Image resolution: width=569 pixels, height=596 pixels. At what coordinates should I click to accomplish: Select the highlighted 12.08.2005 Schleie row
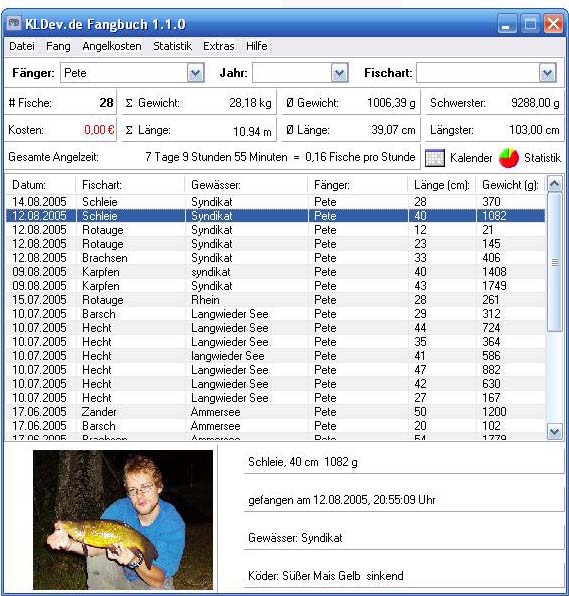tap(276, 216)
